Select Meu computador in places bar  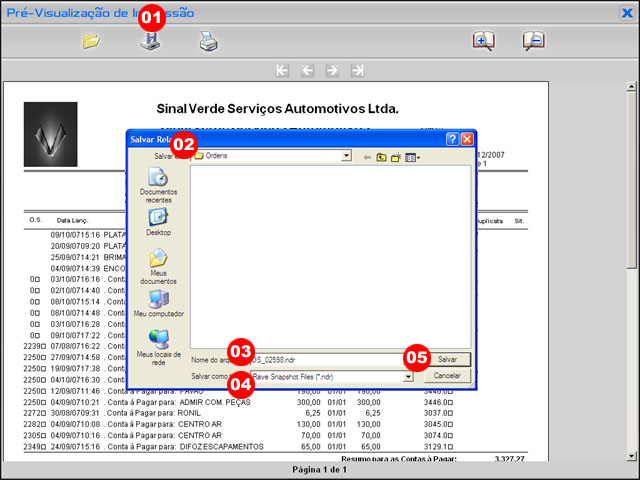(158, 303)
